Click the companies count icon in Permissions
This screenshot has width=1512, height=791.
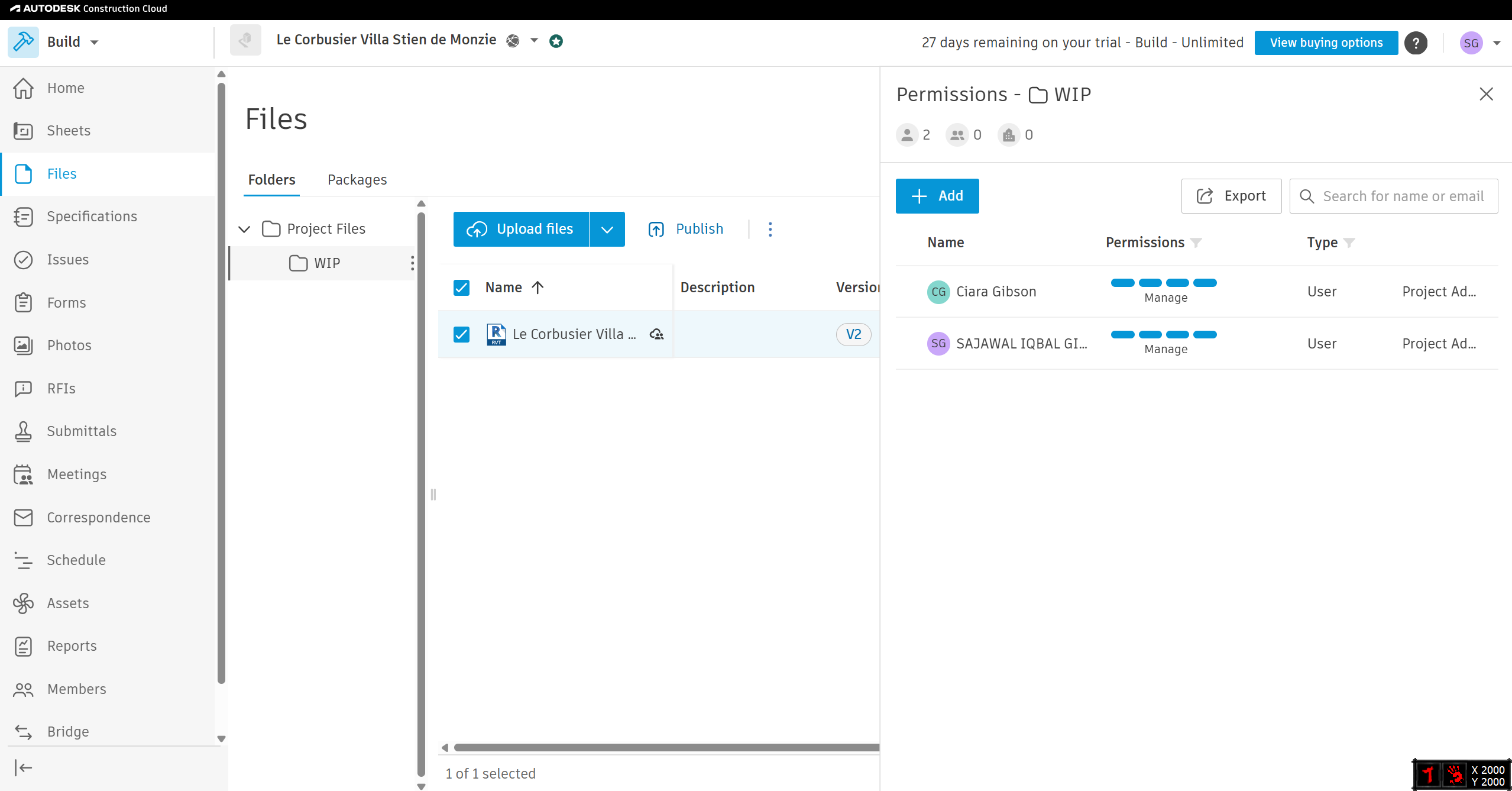(1009, 135)
